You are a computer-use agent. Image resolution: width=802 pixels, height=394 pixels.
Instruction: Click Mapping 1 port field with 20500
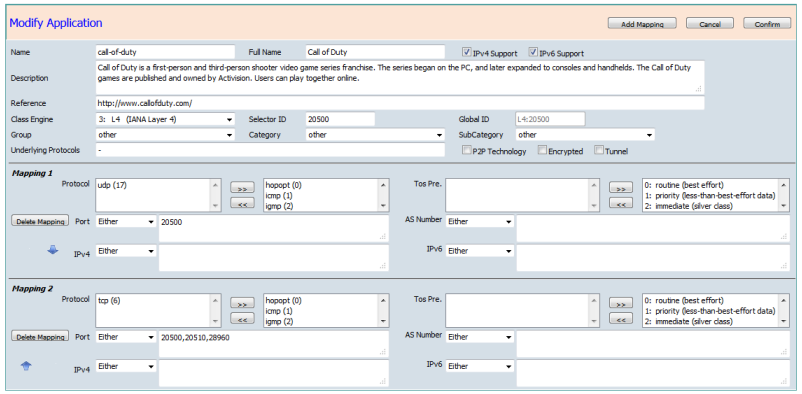click(x=273, y=228)
